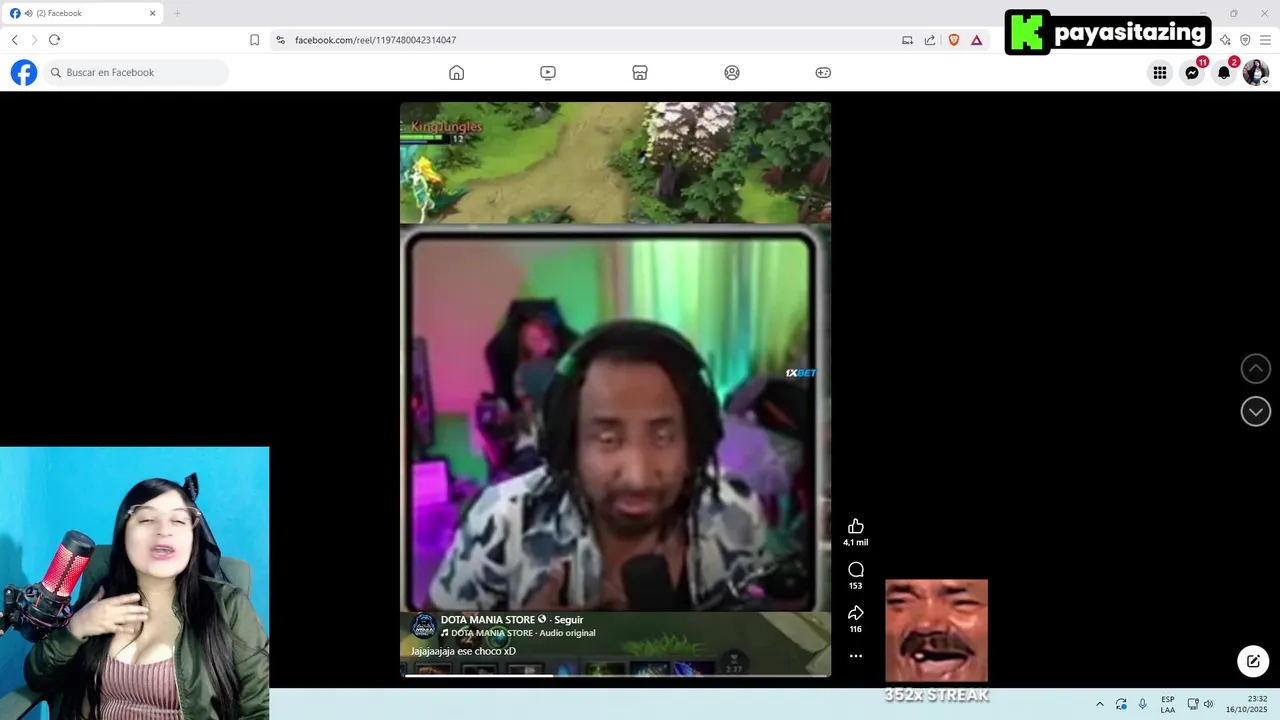Share the reel via arrow icon
This screenshot has height=720, width=1280.
[856, 612]
